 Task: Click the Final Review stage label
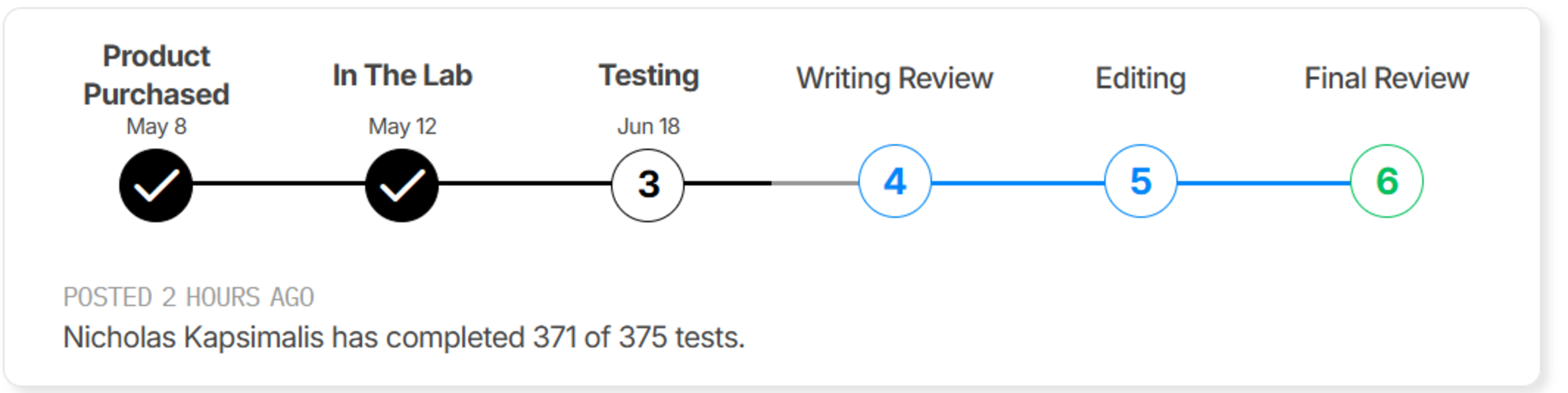[x=1386, y=78]
